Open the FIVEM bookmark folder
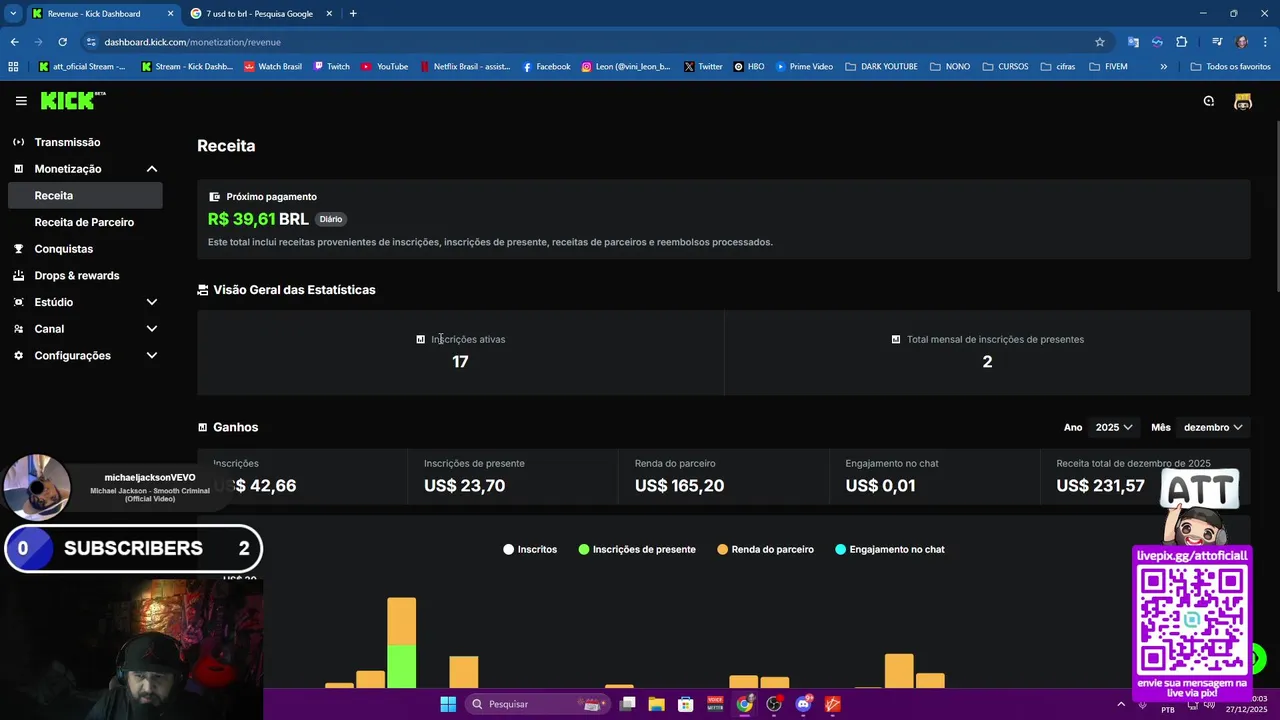The height and width of the screenshot is (720, 1280). point(1108,67)
